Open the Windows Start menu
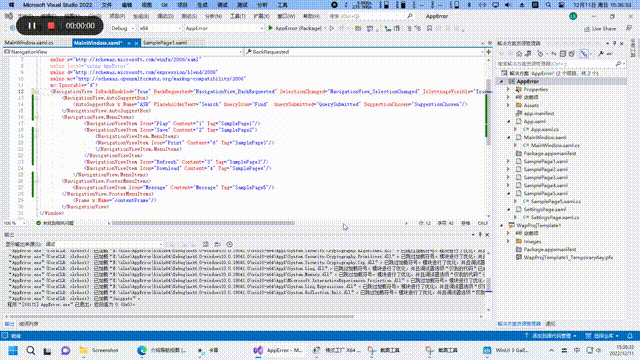Screen dimensions: 640x360 click(x=13, y=350)
